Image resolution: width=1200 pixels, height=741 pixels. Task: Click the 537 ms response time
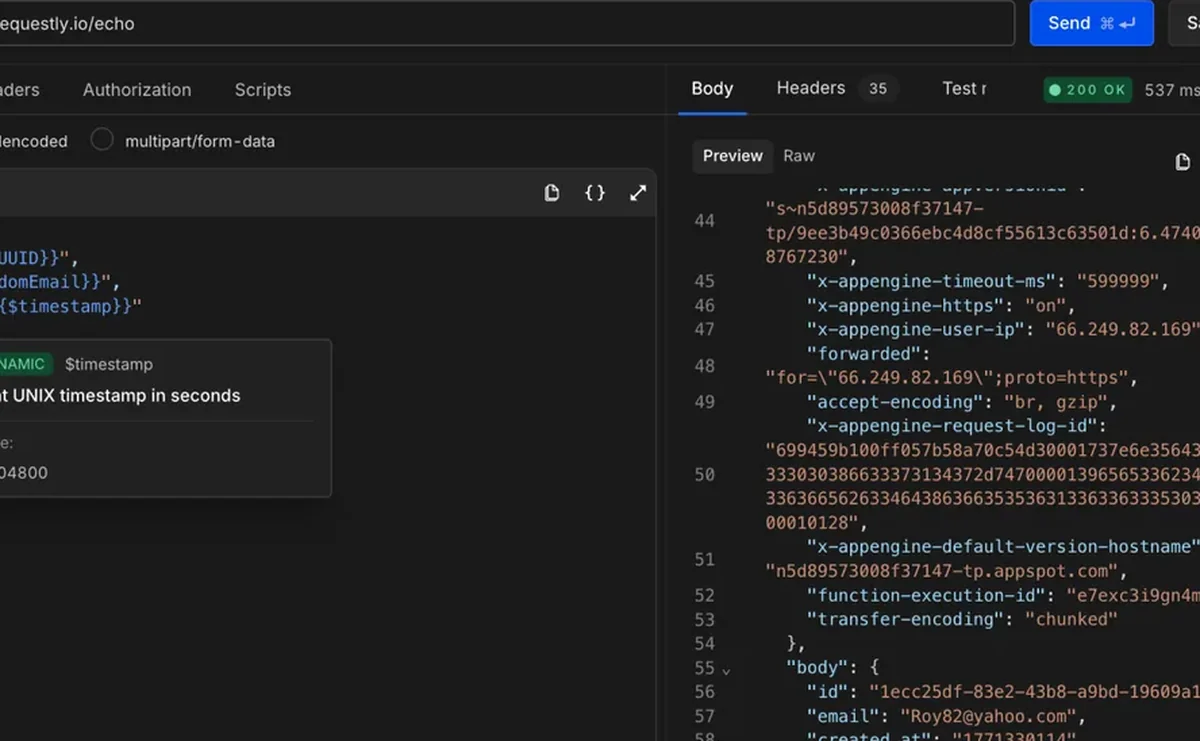[1171, 90]
